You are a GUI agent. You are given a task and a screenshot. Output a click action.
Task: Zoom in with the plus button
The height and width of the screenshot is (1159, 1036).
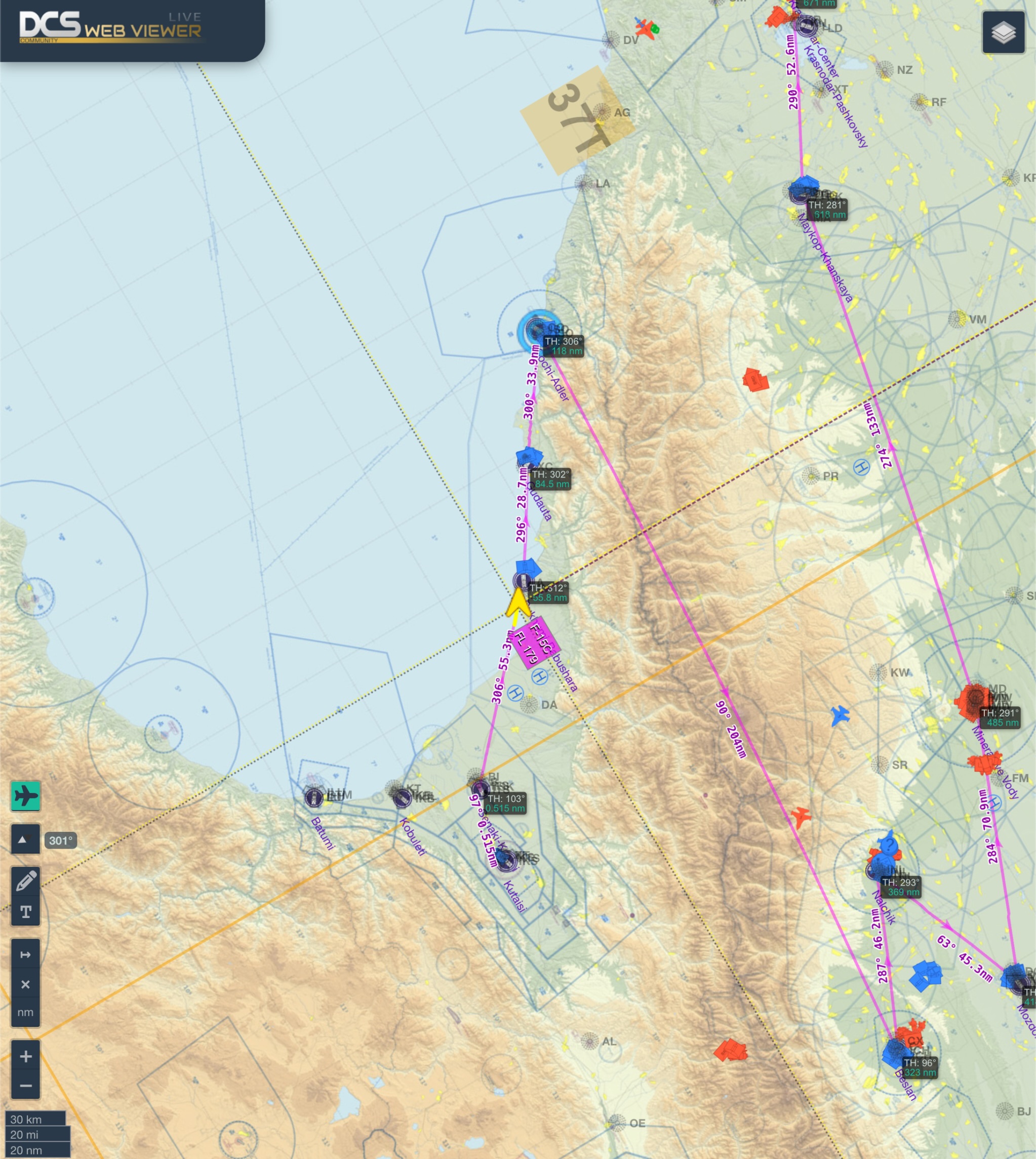(x=26, y=1057)
